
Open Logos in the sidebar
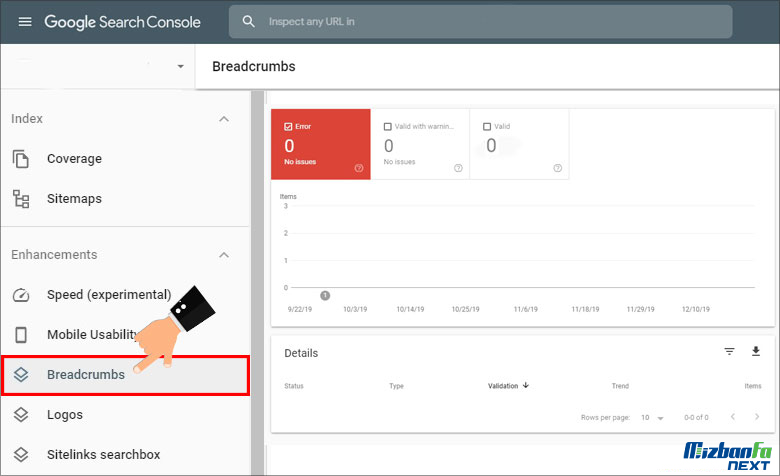click(x=65, y=415)
